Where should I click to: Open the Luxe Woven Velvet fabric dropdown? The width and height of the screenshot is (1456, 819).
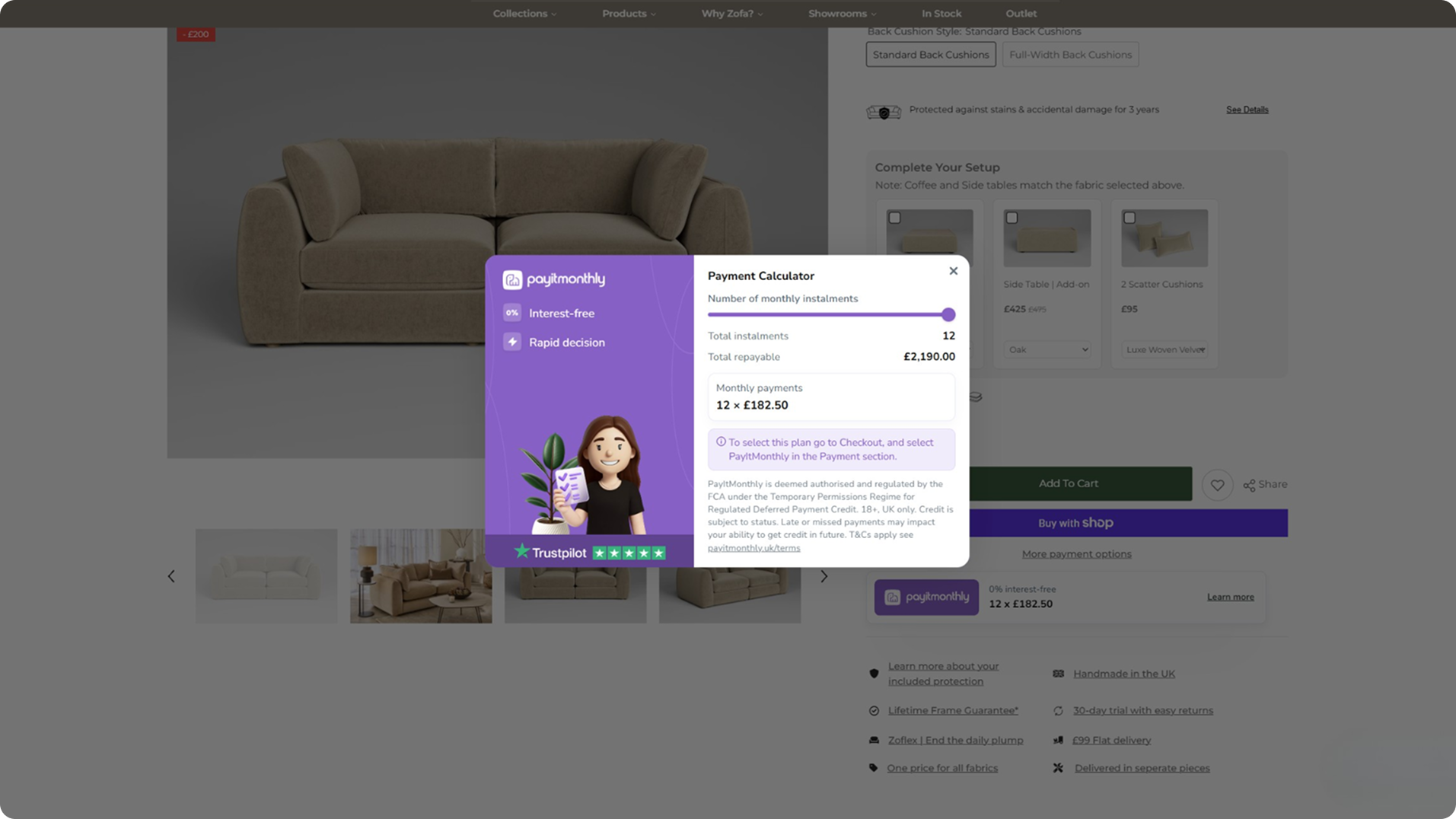point(1164,349)
